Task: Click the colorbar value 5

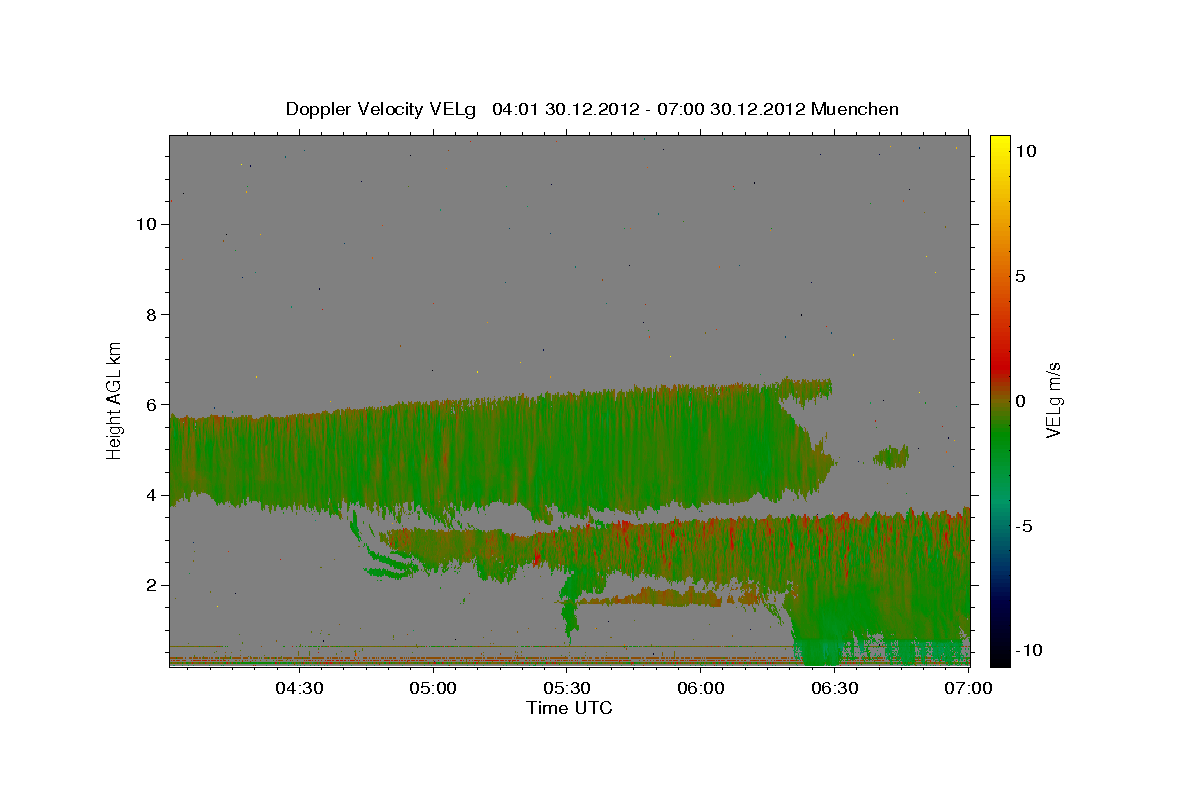Action: coord(1020,276)
